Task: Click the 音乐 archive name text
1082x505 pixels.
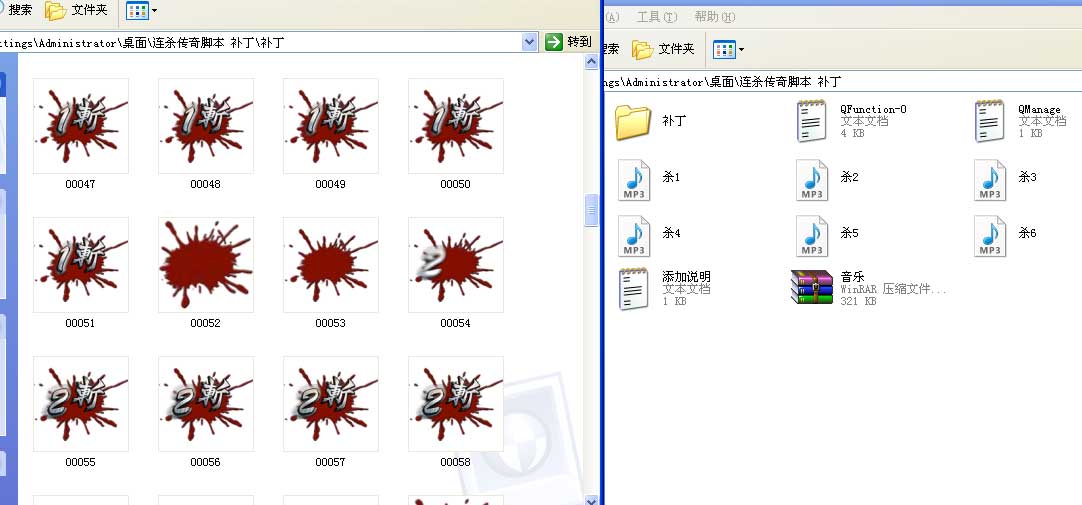Action: [852, 277]
